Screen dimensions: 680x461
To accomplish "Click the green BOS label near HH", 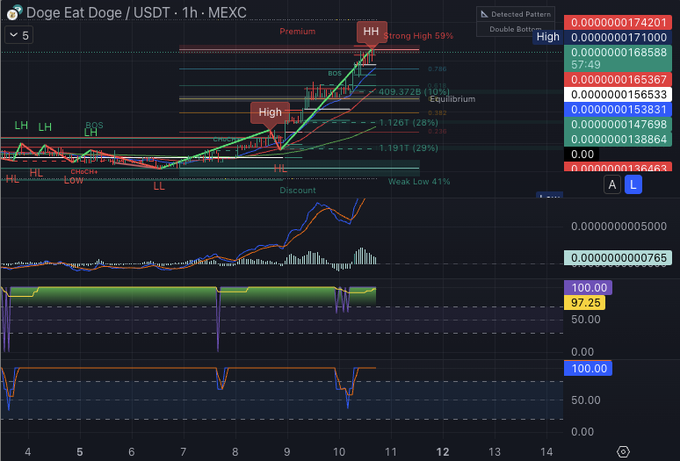I will click(334, 74).
